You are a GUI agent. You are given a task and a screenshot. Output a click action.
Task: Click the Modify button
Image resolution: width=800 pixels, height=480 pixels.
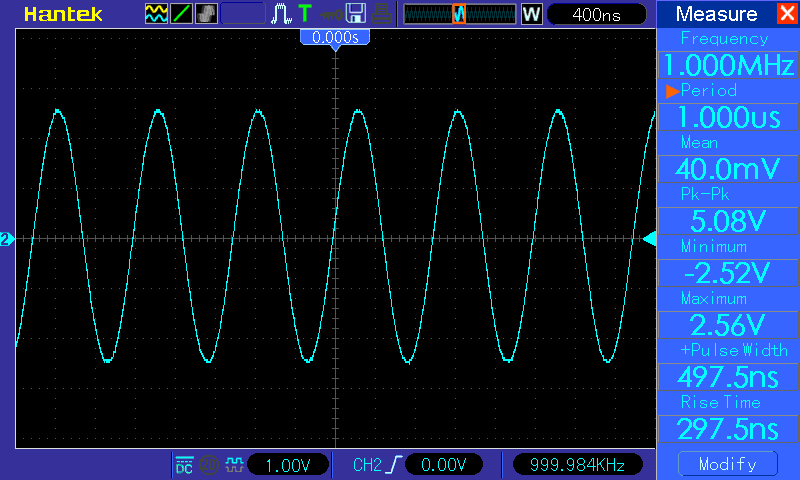click(x=728, y=464)
